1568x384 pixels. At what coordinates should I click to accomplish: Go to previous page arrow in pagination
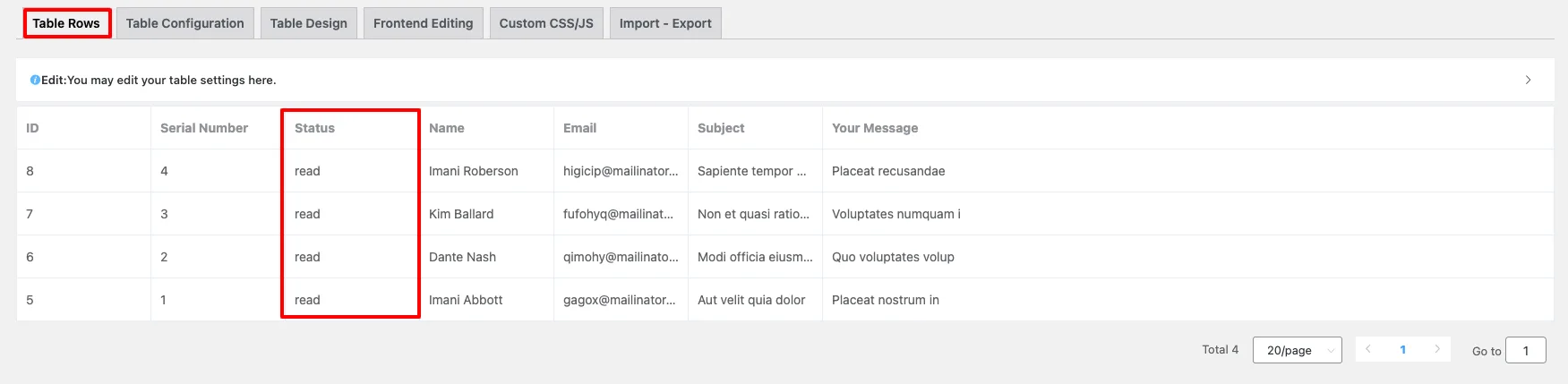(1368, 349)
